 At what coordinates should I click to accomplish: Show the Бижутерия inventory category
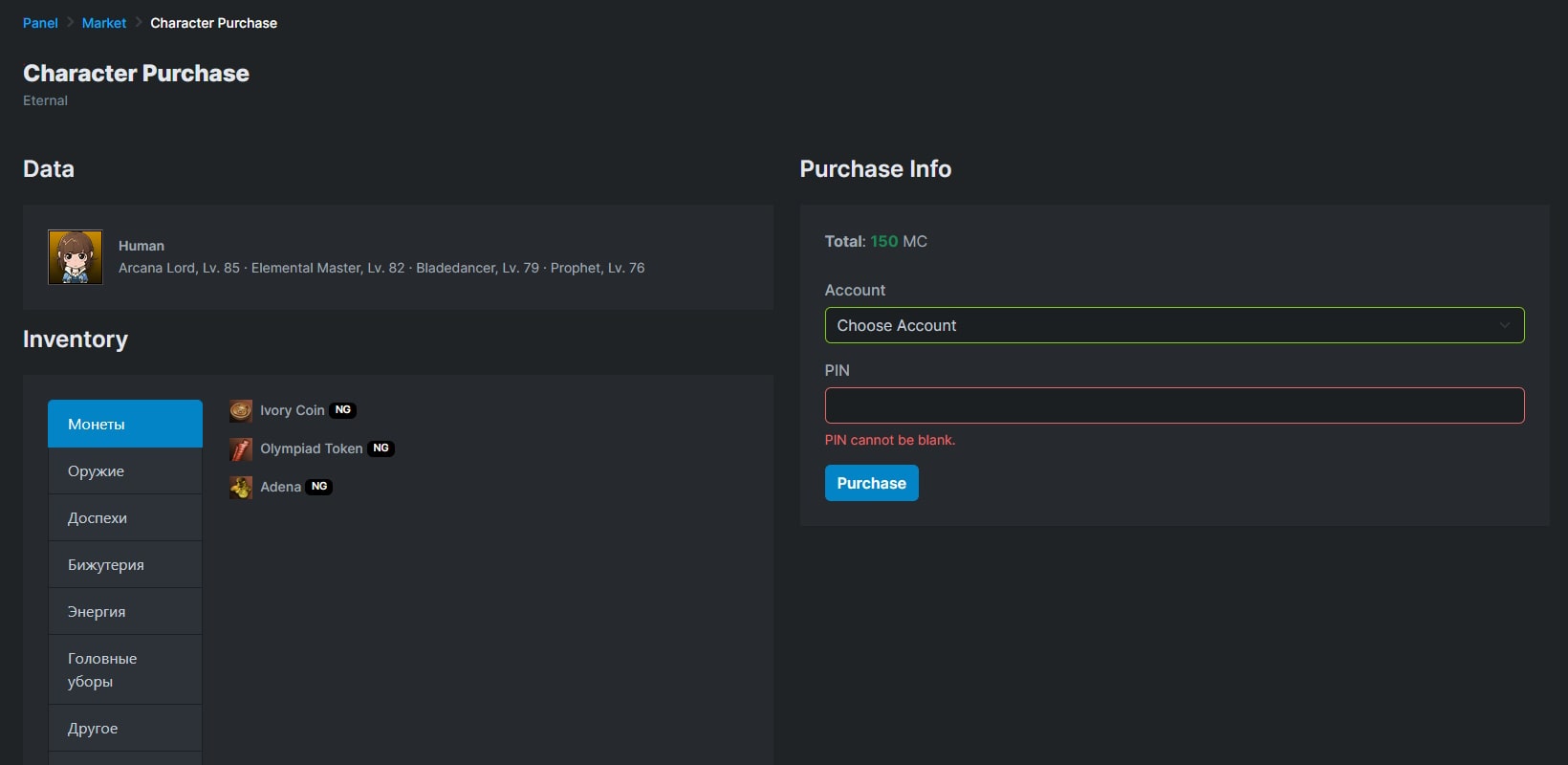[125, 565]
